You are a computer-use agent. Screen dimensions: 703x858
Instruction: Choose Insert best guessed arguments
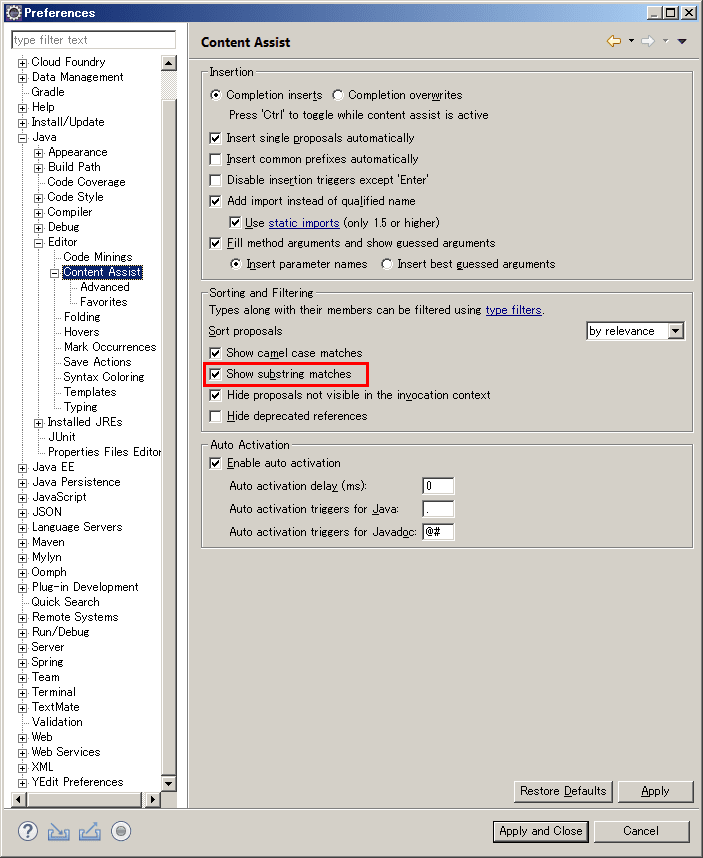tap(387, 264)
